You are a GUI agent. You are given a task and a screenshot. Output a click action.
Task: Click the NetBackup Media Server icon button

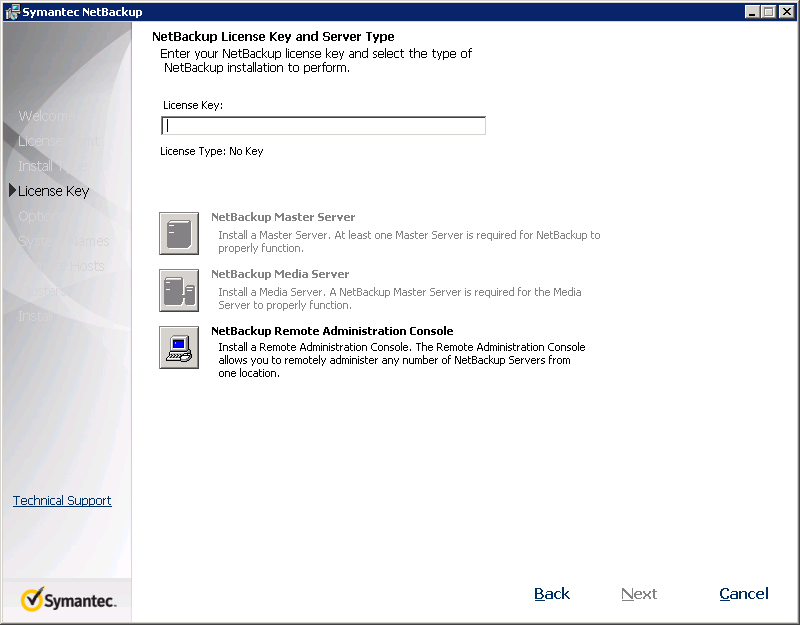(x=179, y=290)
